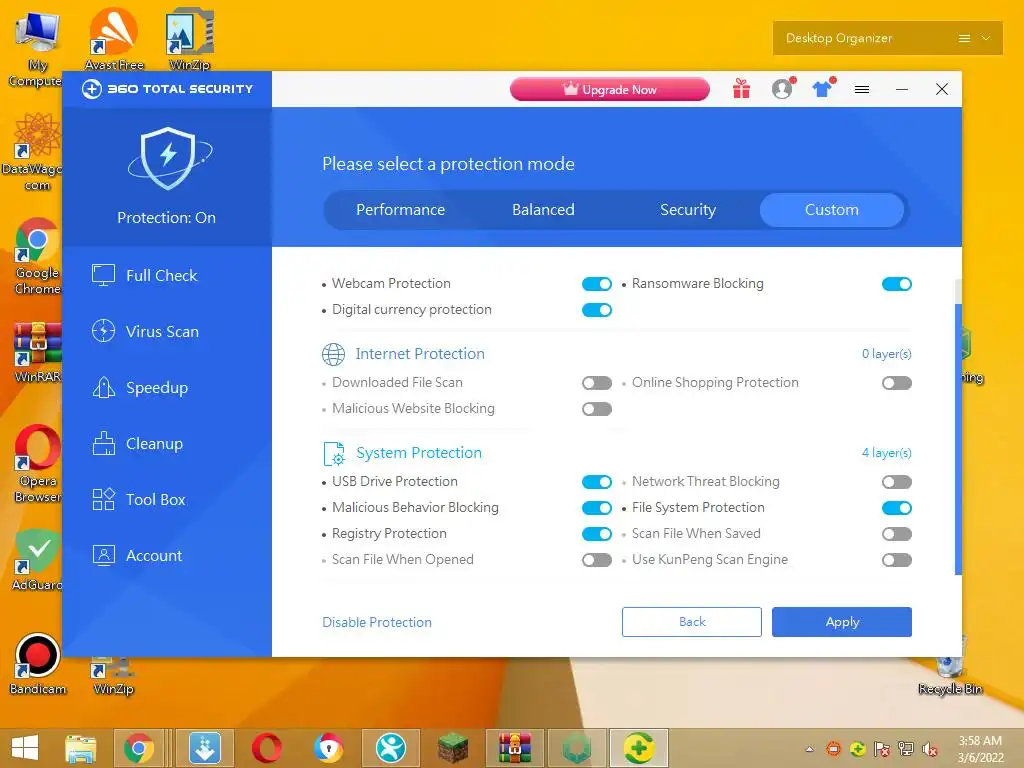
Task: Open Speedup in sidebar
Action: (167, 388)
